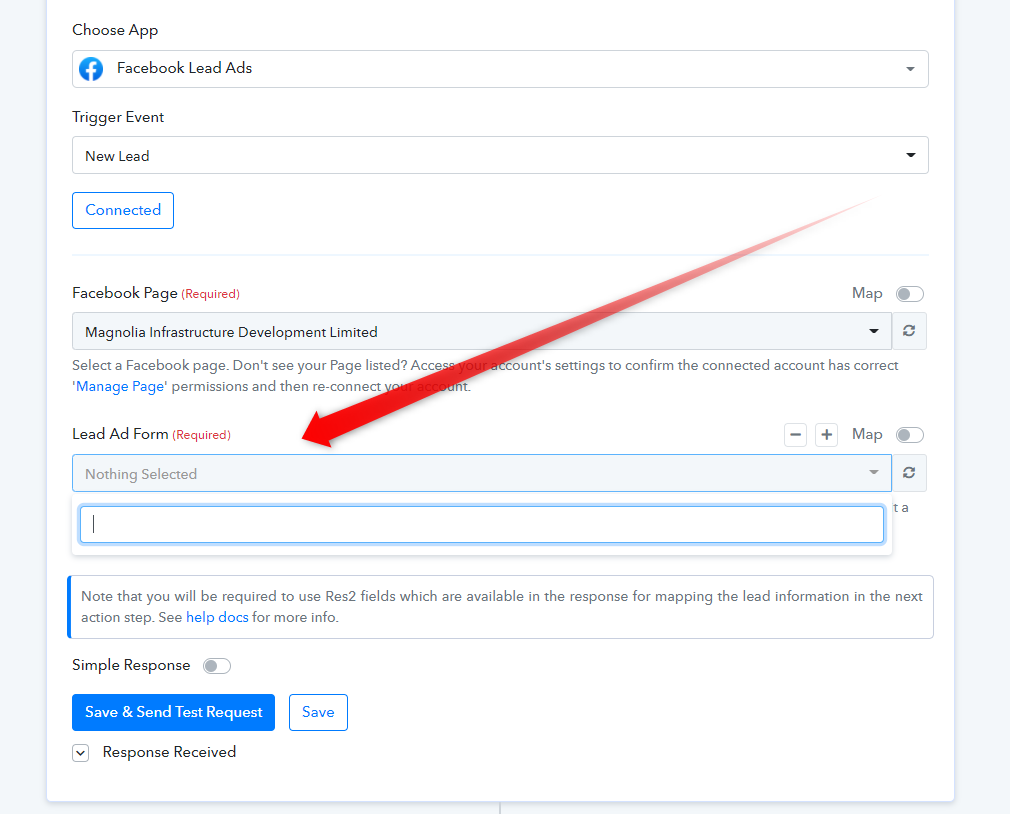Toggle the Map switch for Lead Ad Form

point(910,435)
